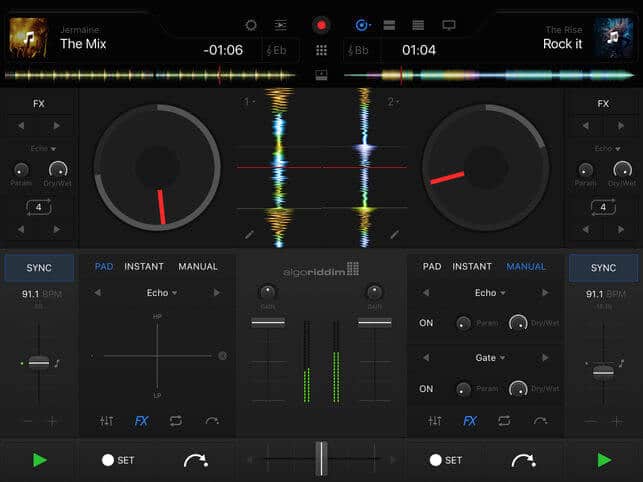This screenshot has width=643, height=482.
Task: Open settings with the gear icon
Action: pos(251,24)
